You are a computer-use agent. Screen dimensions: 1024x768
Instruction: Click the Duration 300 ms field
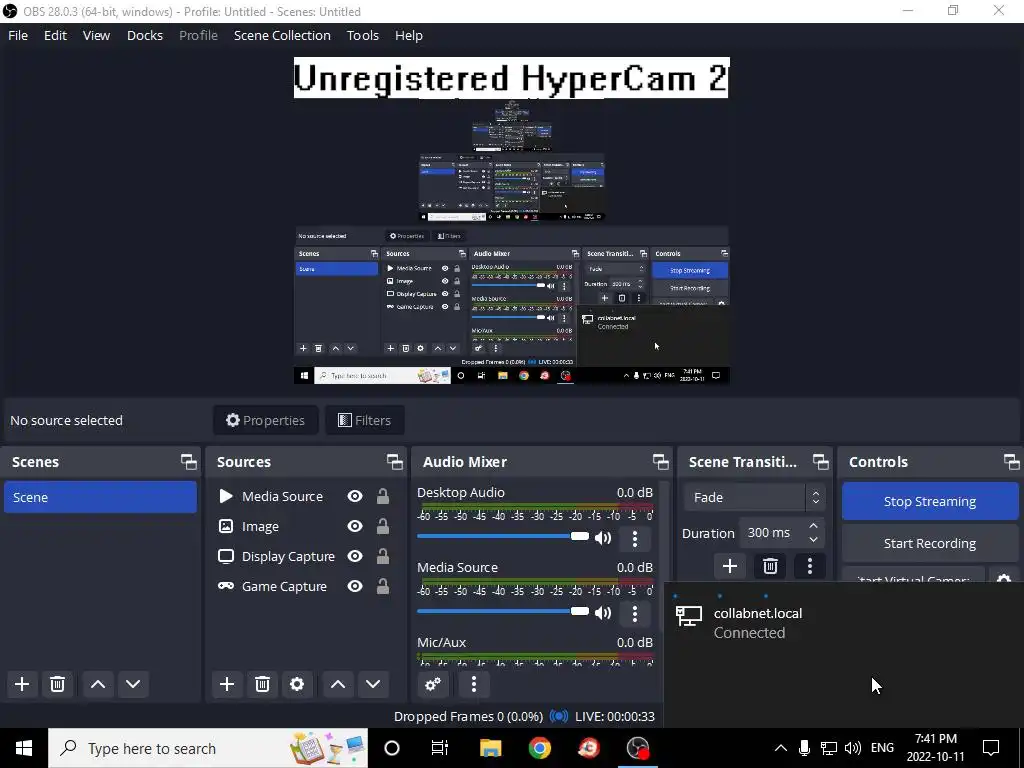tap(782, 532)
